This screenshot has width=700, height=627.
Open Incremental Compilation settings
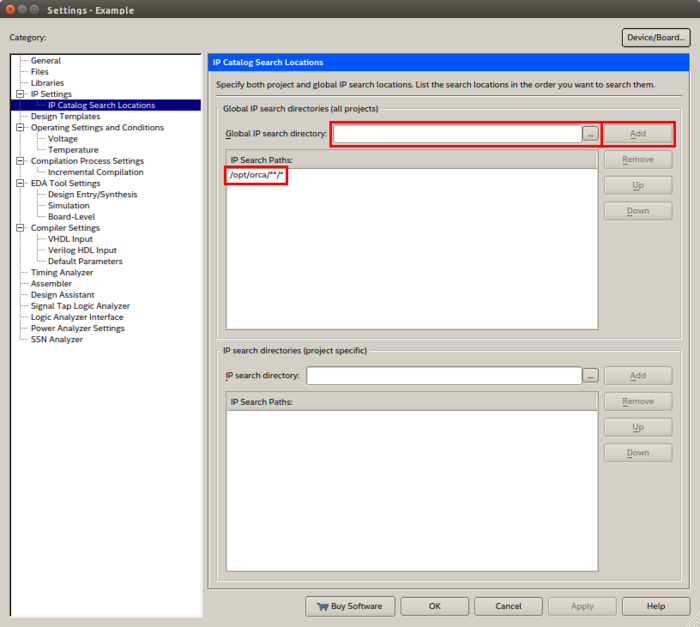tap(96, 172)
